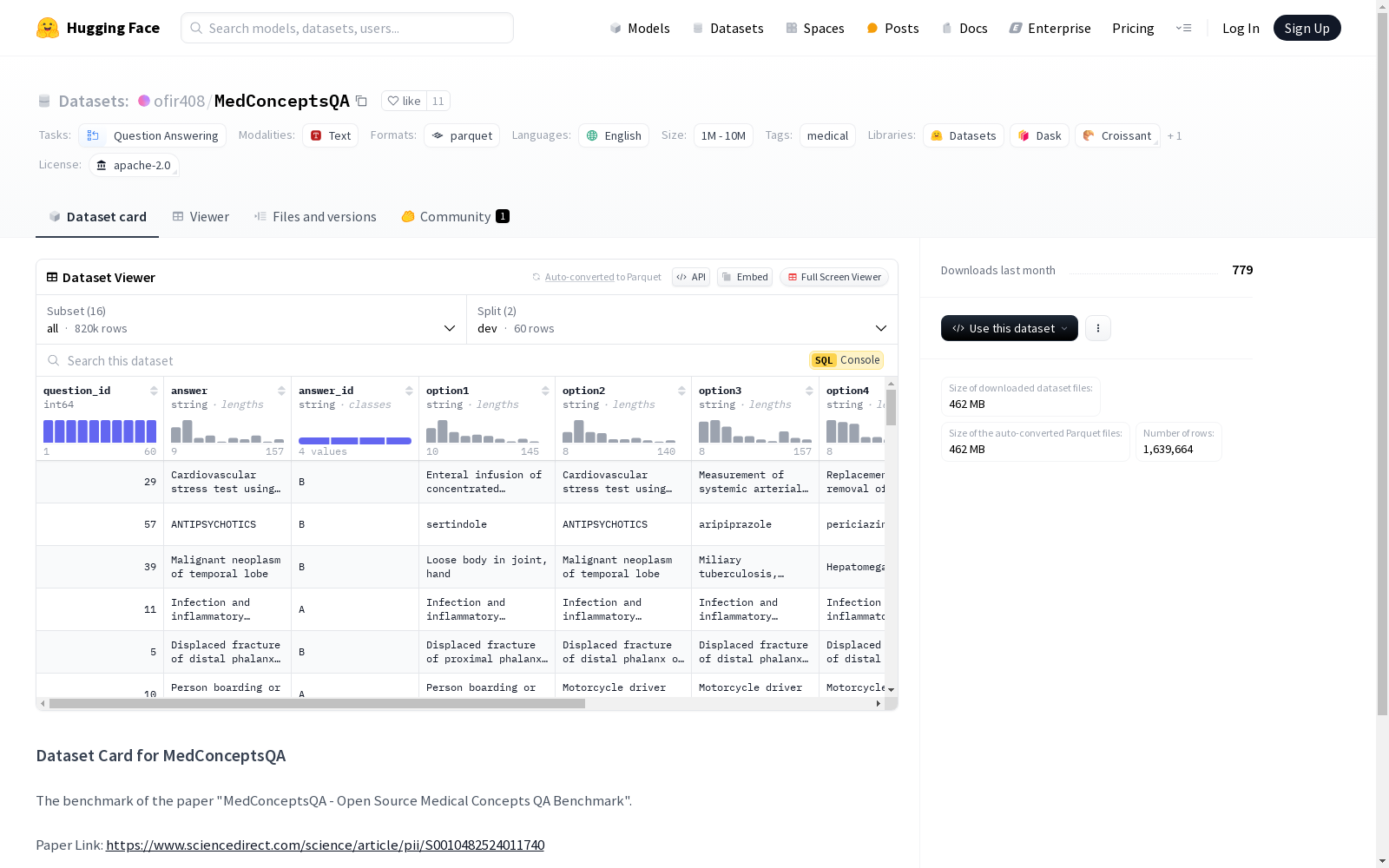Click the question_id histogram bars

point(100,431)
